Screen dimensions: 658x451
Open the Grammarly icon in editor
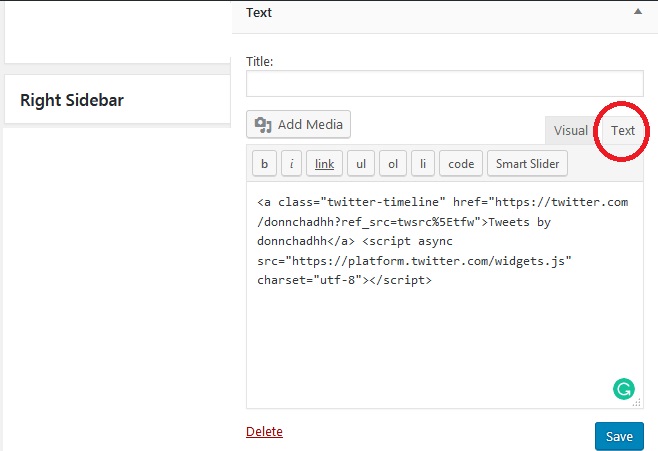[x=624, y=389]
